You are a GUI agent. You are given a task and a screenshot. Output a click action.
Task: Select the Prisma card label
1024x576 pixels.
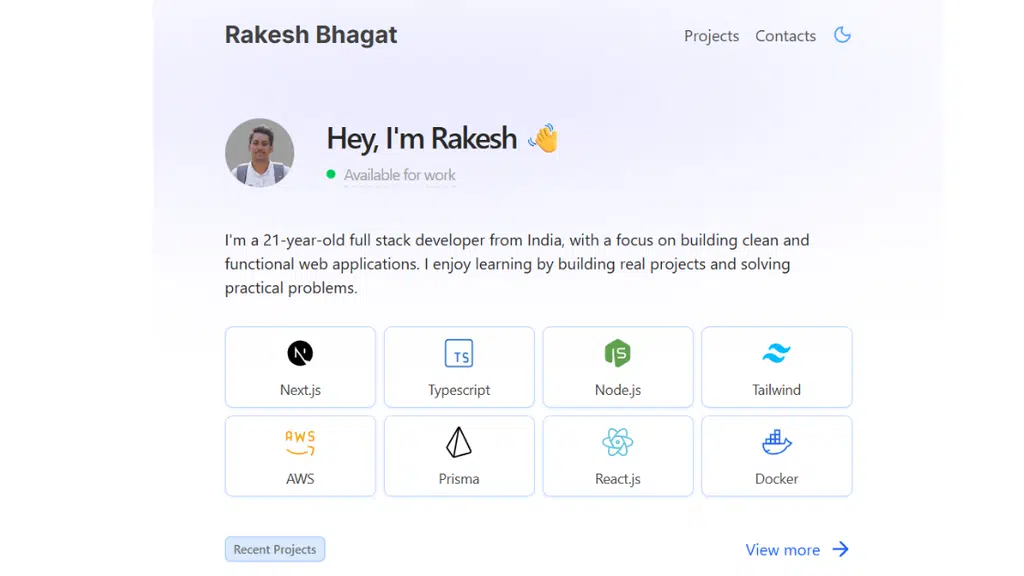[x=459, y=479]
